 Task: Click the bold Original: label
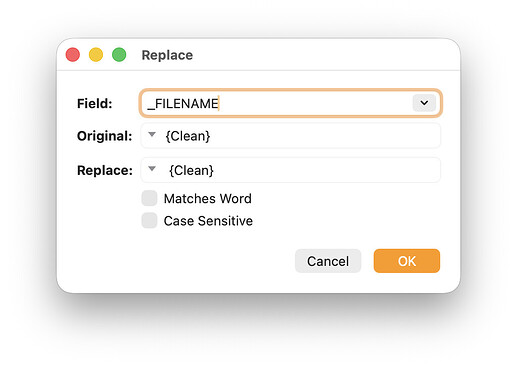click(x=105, y=136)
